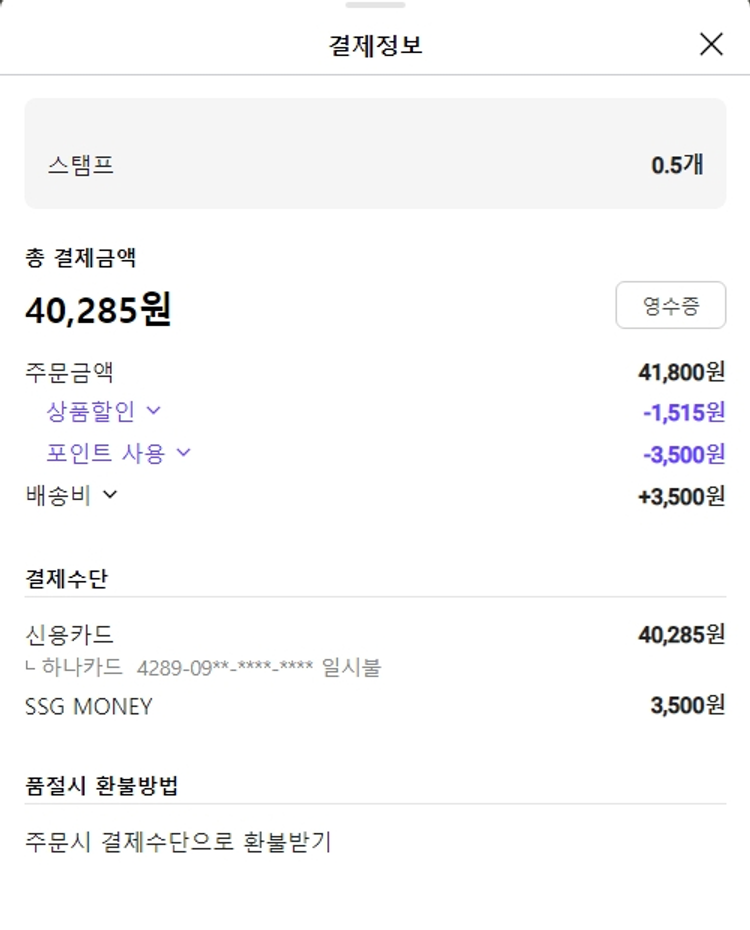The height and width of the screenshot is (930, 750).
Task: Click the 스탬프 stamp label
Action: pyautogui.click(x=80, y=165)
